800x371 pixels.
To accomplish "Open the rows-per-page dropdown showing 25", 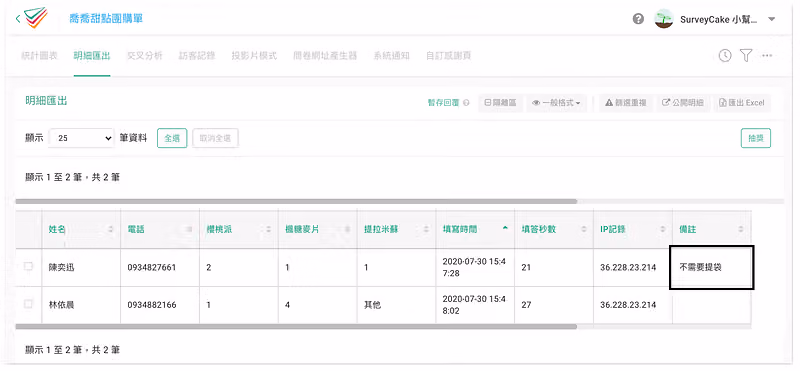I will (x=82, y=138).
